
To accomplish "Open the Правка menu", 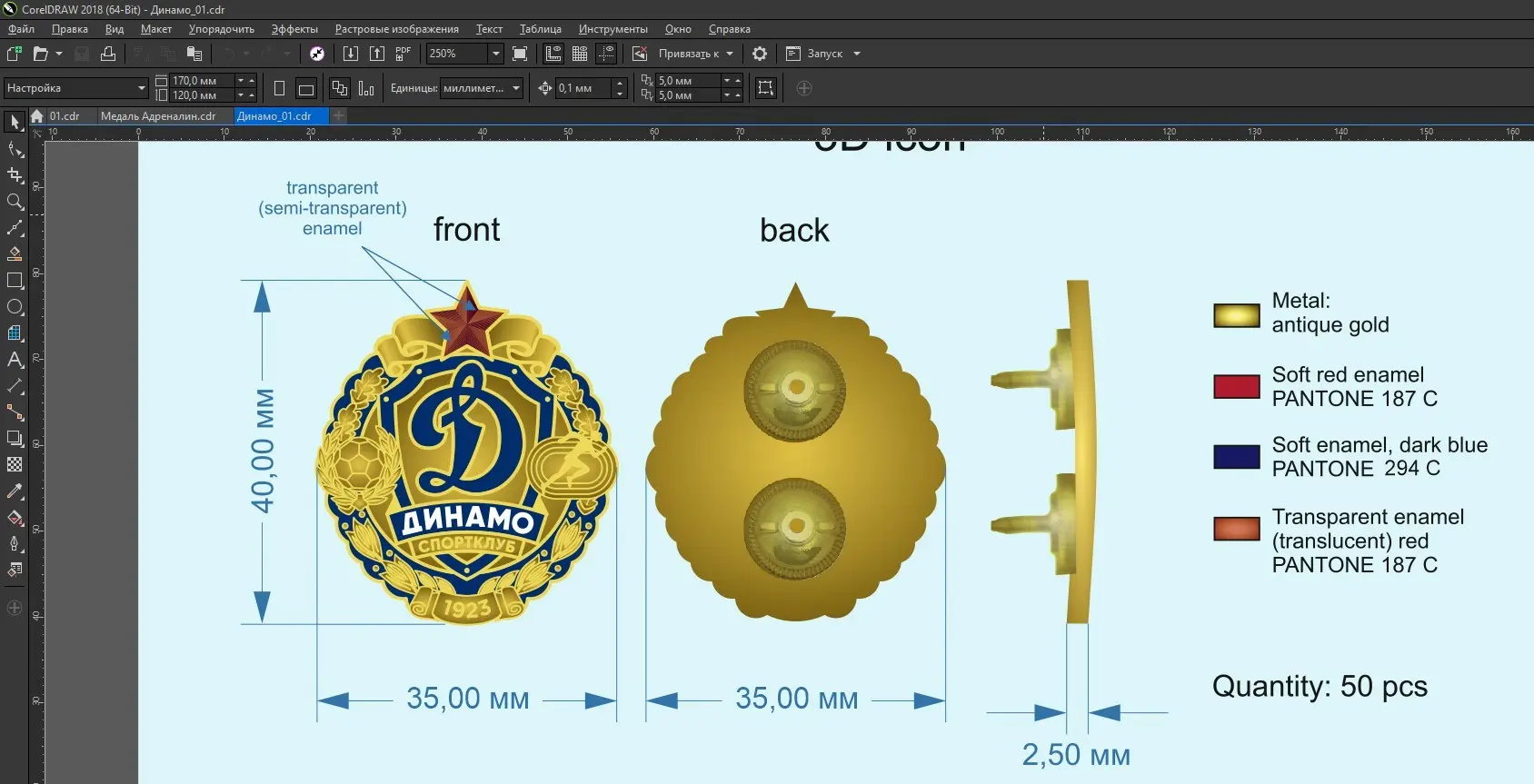I will [70, 29].
